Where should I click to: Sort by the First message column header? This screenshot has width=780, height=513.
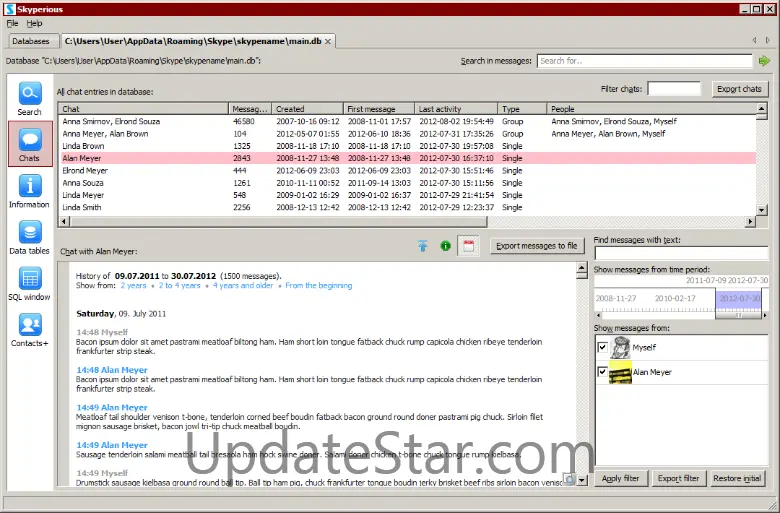pos(379,109)
